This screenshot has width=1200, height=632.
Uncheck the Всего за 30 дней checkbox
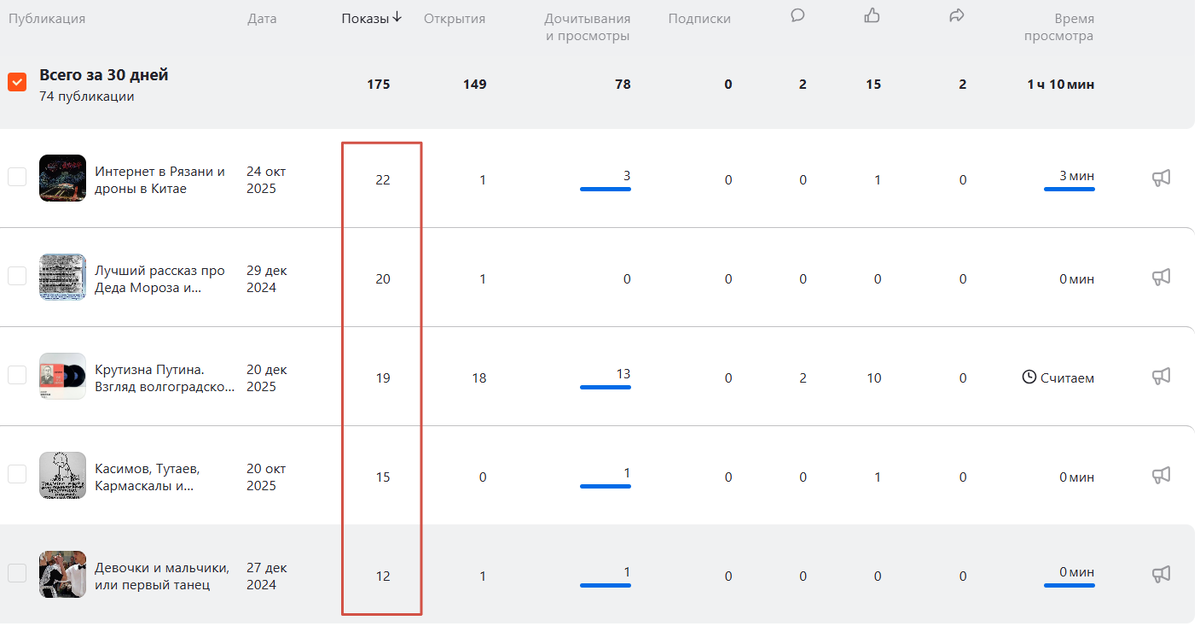[x=17, y=82]
